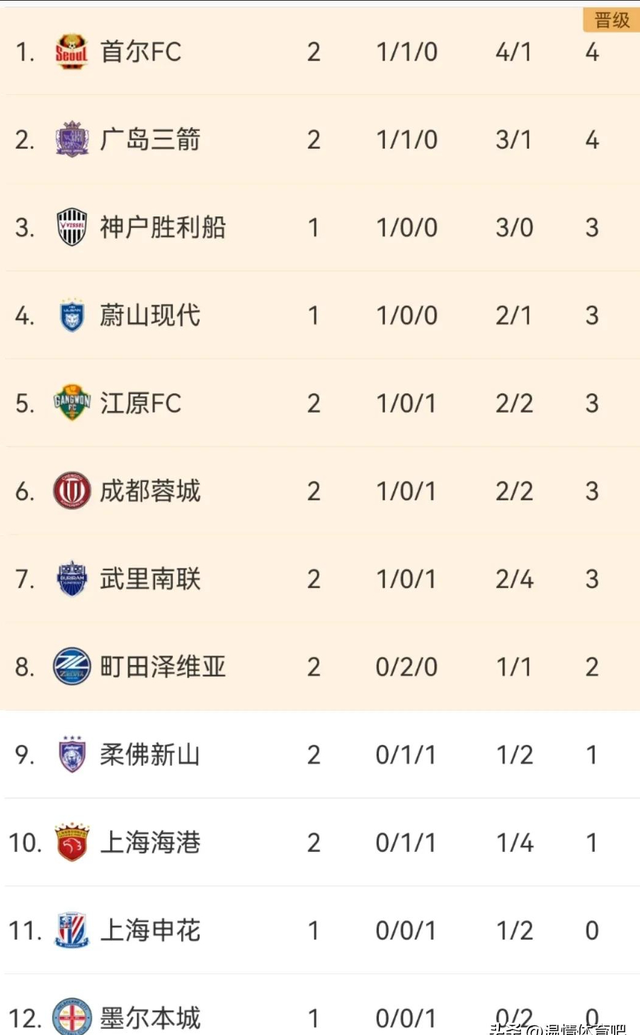This screenshot has width=640, height=1035.
Task: Click the Johor Darul Ta'zim crest
Action: [72, 754]
